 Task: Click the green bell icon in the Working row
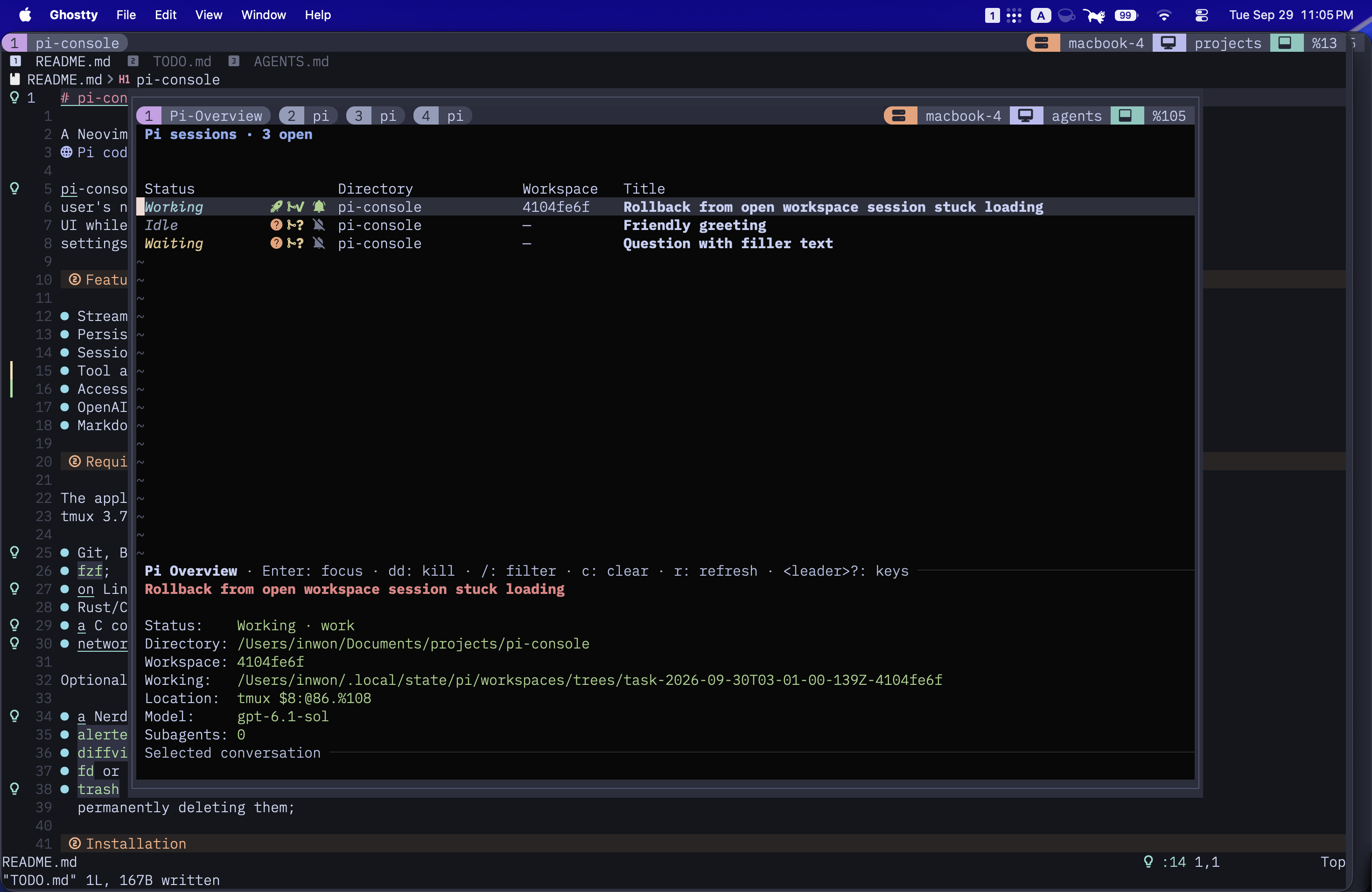click(x=319, y=206)
